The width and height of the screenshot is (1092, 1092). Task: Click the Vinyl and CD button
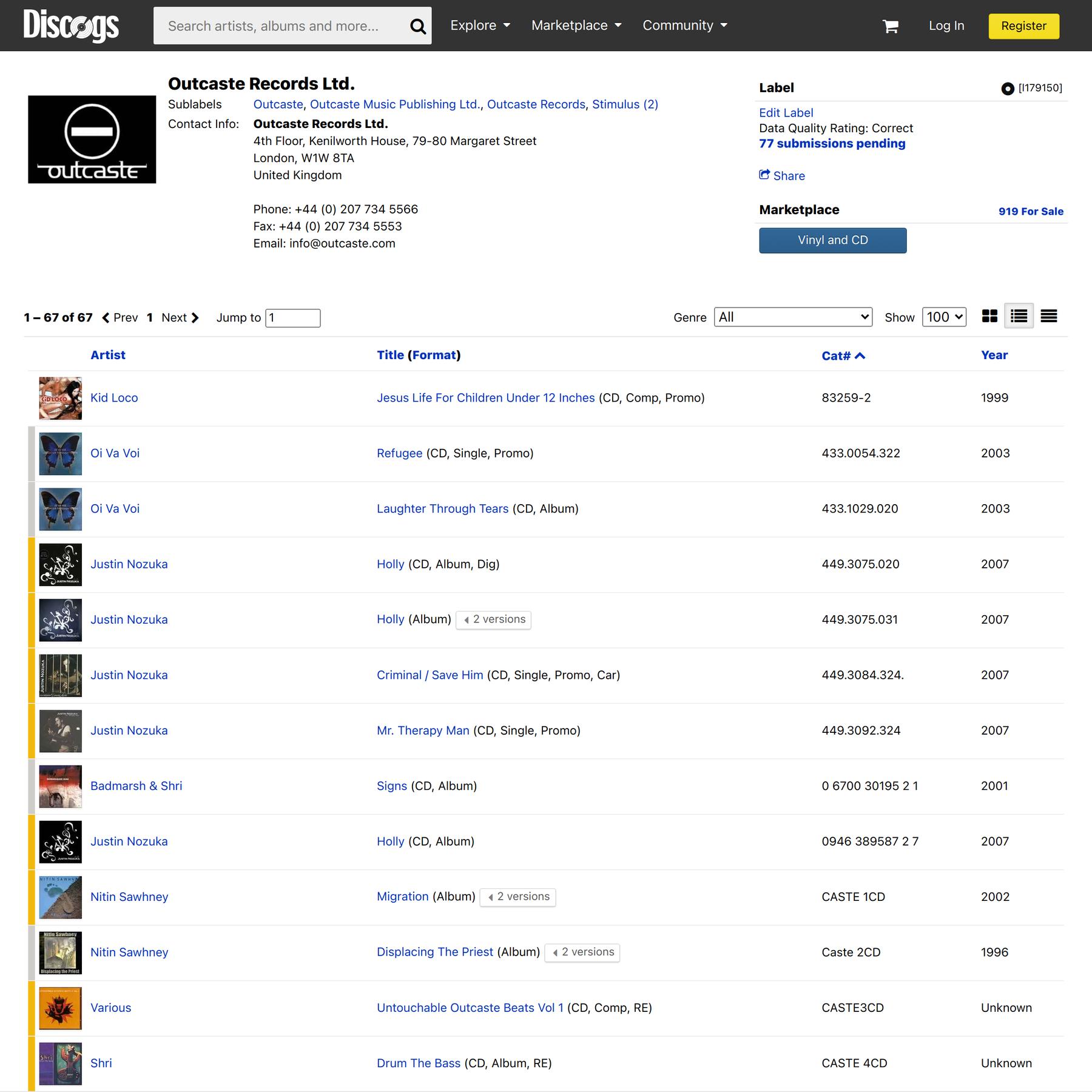tap(832, 240)
